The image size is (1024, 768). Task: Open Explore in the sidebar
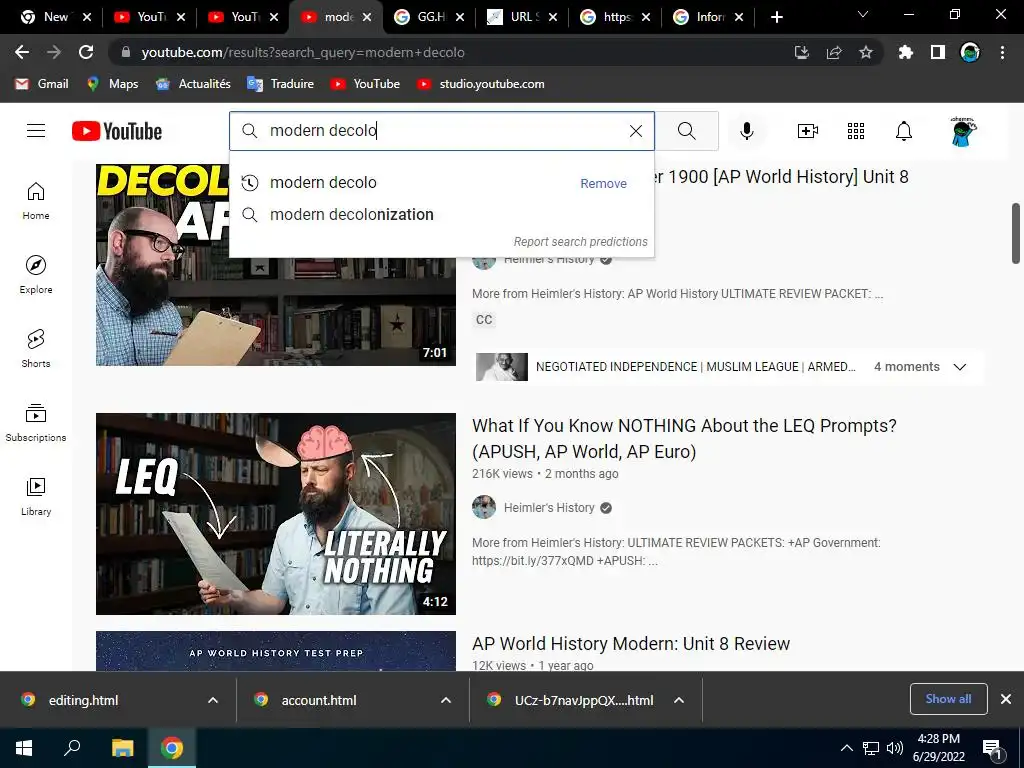point(36,274)
